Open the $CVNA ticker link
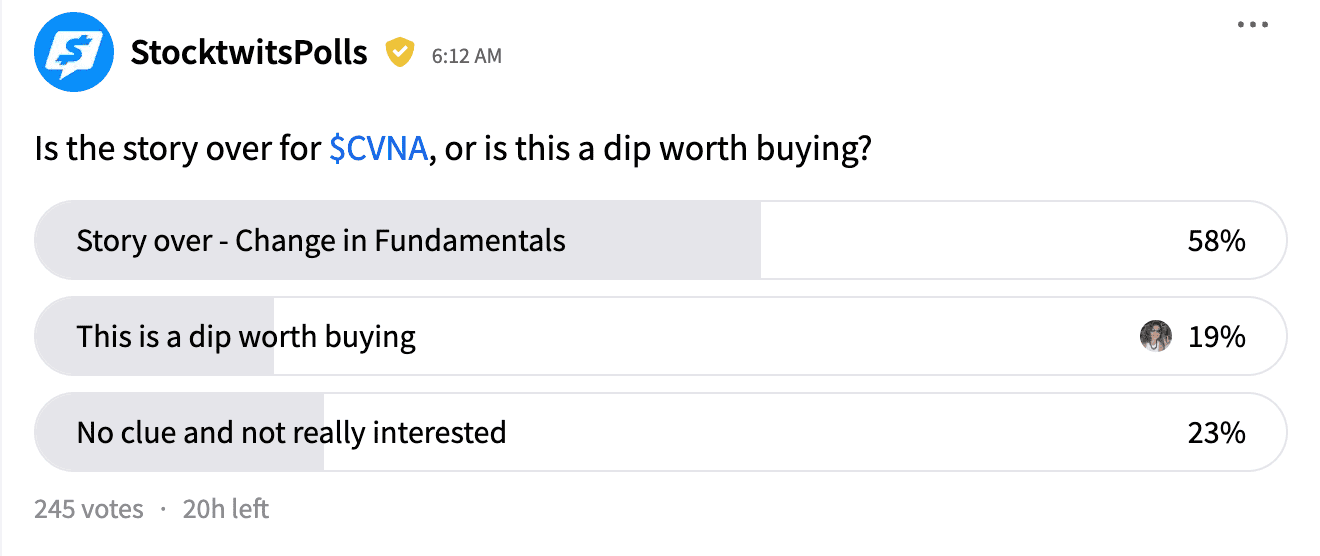This screenshot has height=556, width=1320. pos(379,150)
